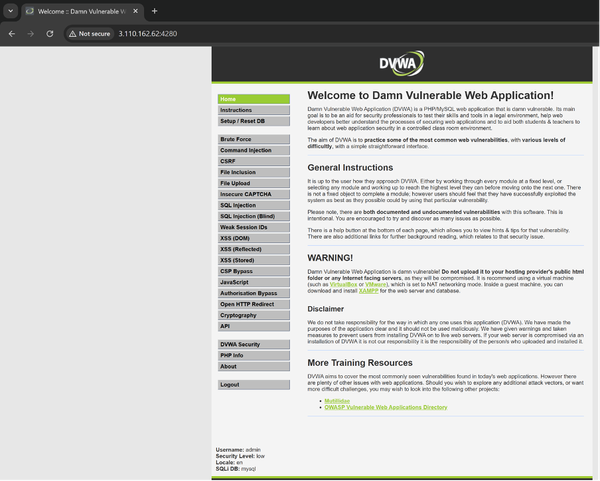This screenshot has height=481, width=600.
Task: Reload the page with the refresh icon
Action: tap(51, 33)
